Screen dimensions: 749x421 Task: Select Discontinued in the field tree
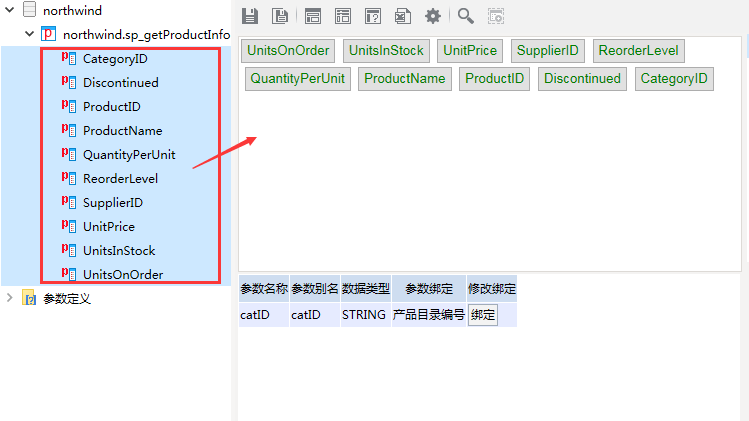(x=120, y=83)
